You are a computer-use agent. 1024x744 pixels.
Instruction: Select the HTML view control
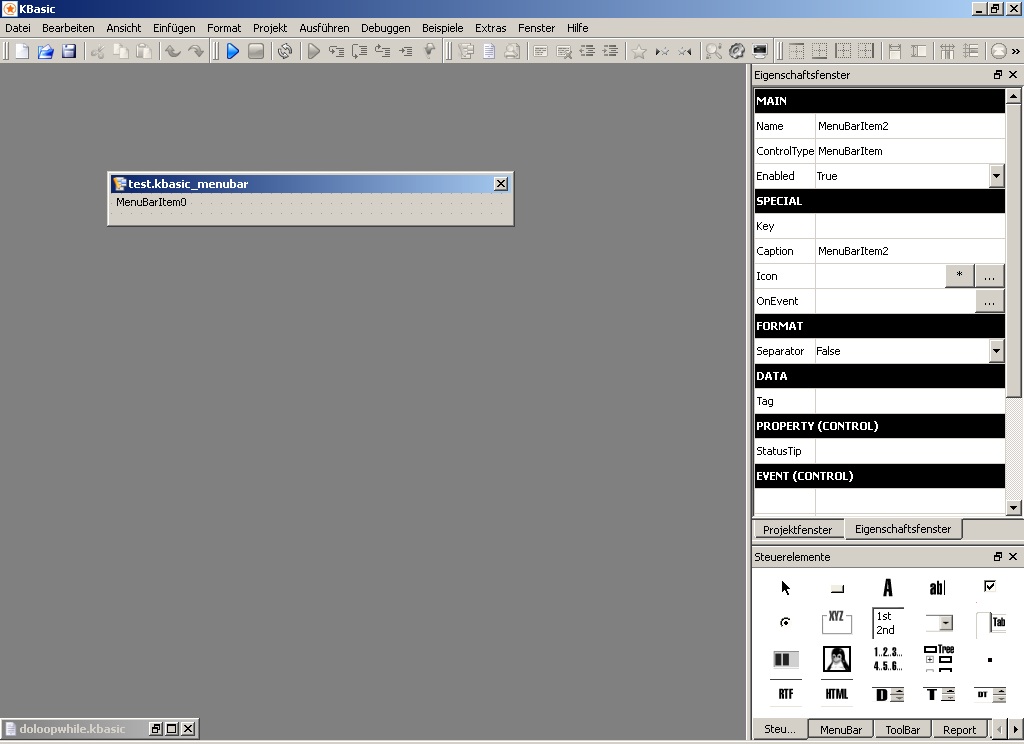tap(836, 694)
